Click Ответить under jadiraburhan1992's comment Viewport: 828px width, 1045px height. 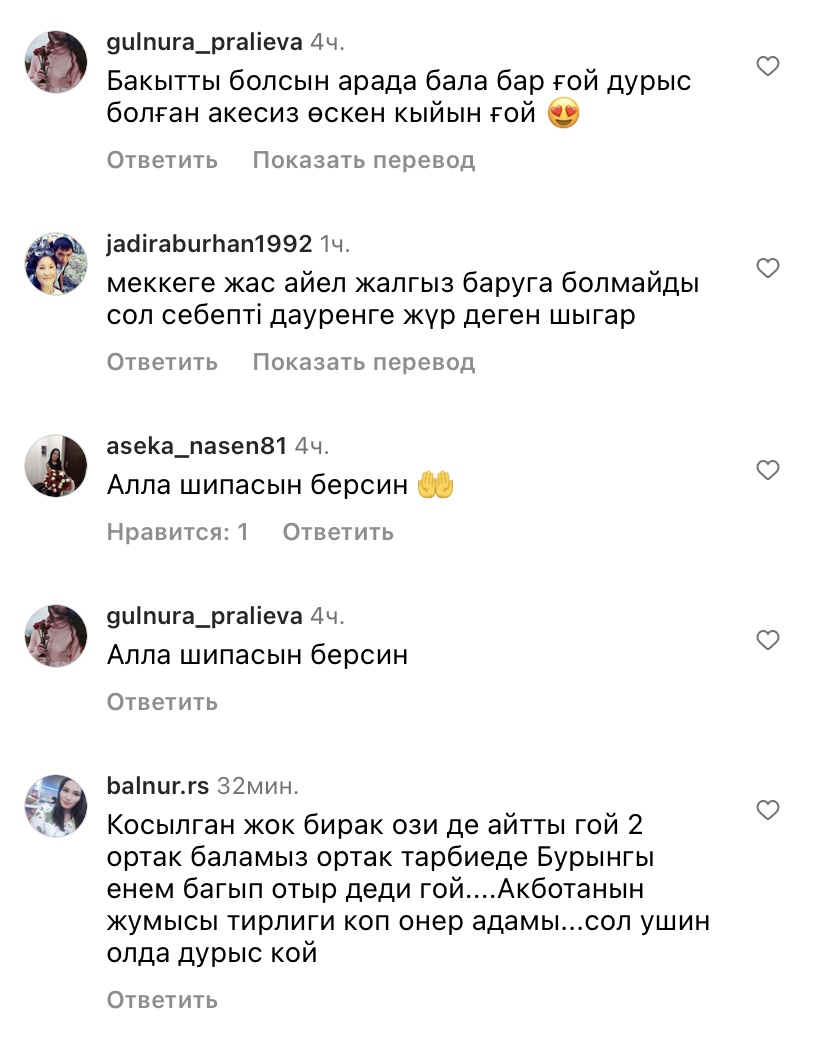coord(162,362)
